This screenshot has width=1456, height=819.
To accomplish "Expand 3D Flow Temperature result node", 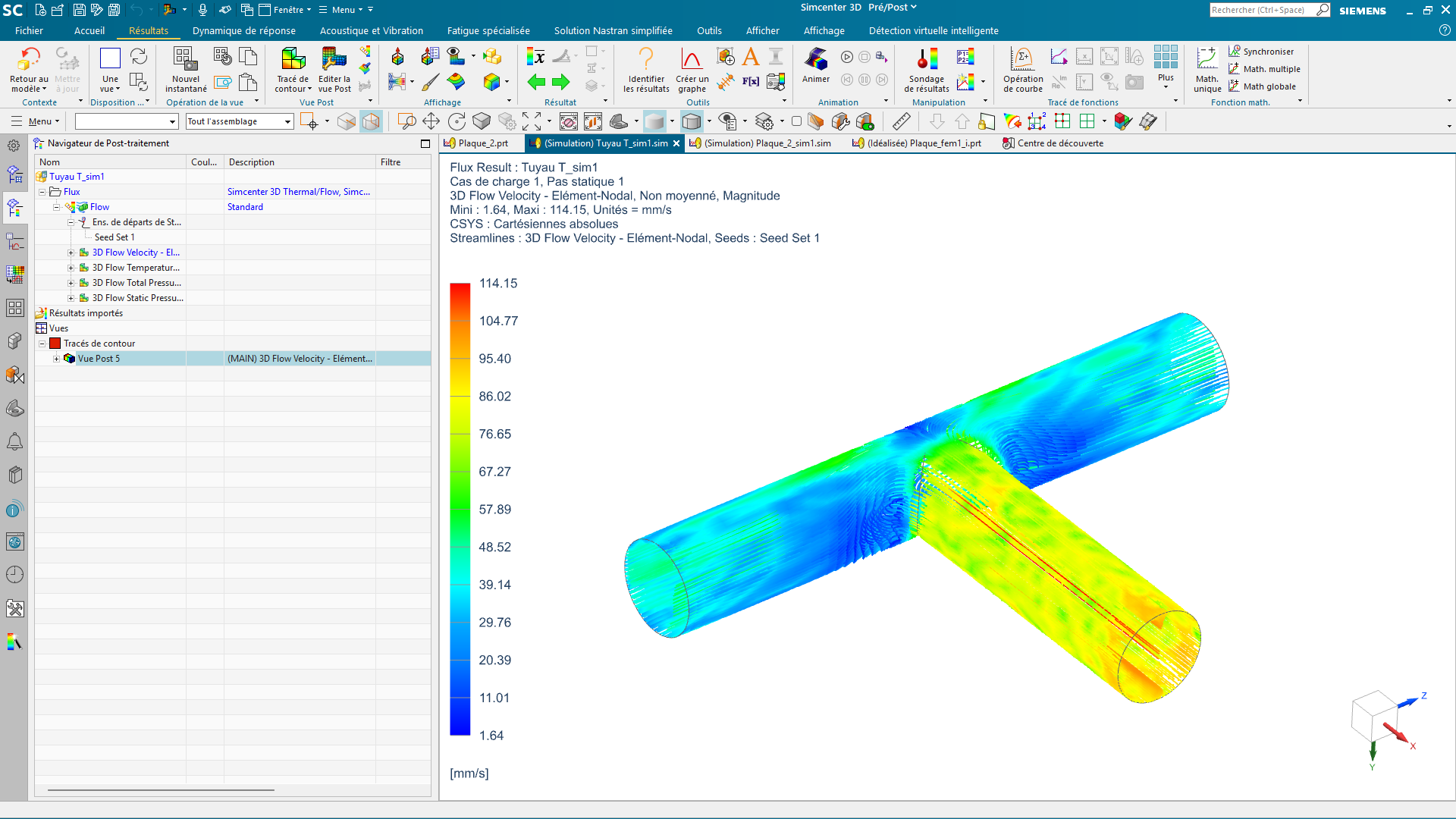I will pos(71,268).
